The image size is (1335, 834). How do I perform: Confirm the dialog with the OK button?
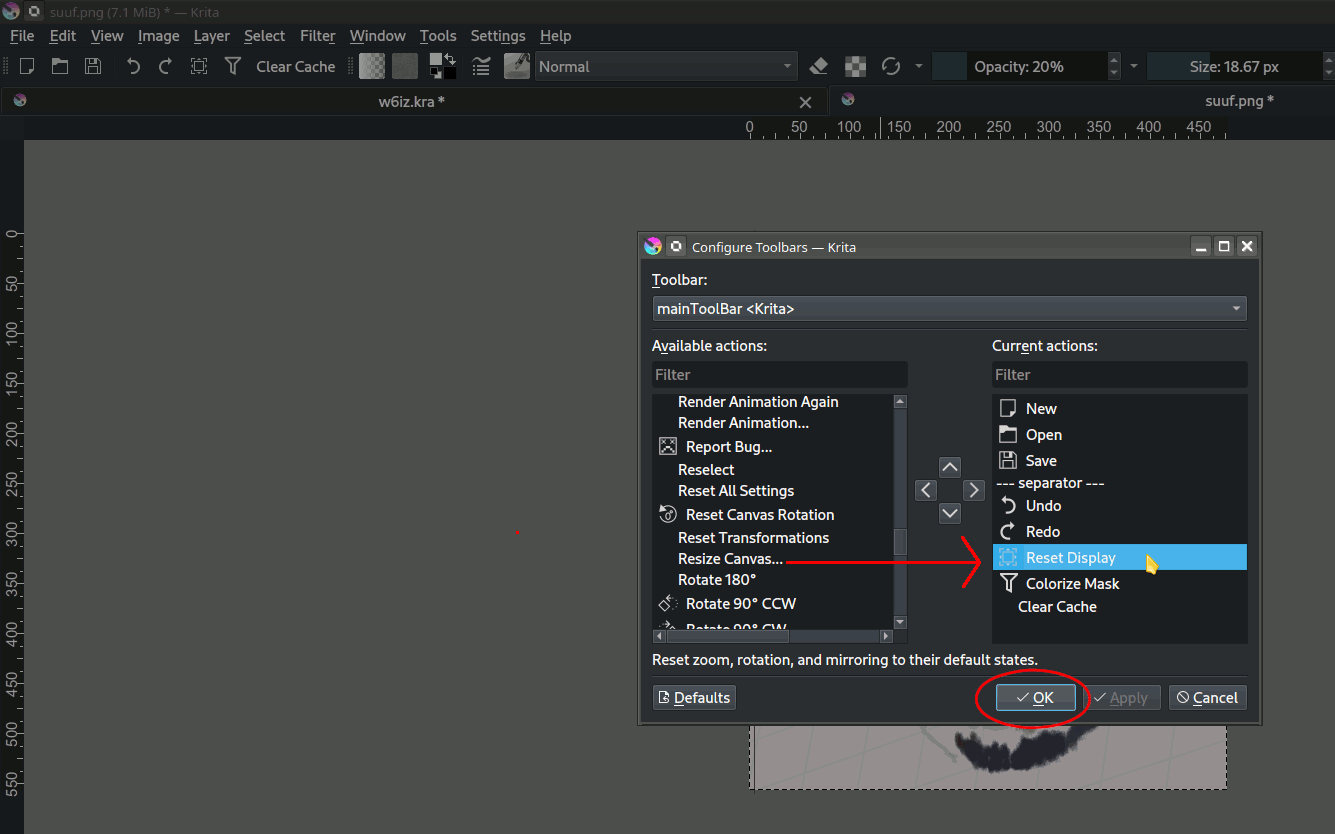[1035, 698]
